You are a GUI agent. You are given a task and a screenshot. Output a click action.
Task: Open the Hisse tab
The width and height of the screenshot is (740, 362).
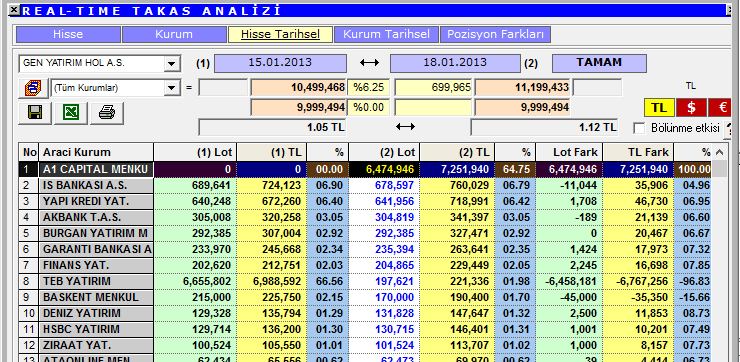click(x=68, y=34)
